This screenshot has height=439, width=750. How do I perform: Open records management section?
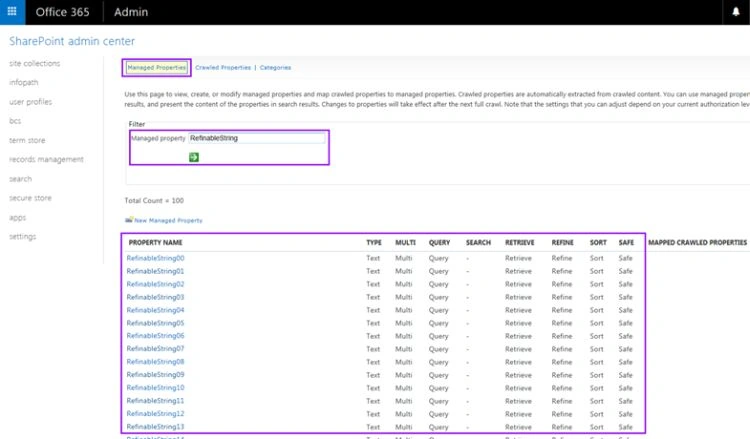46,159
